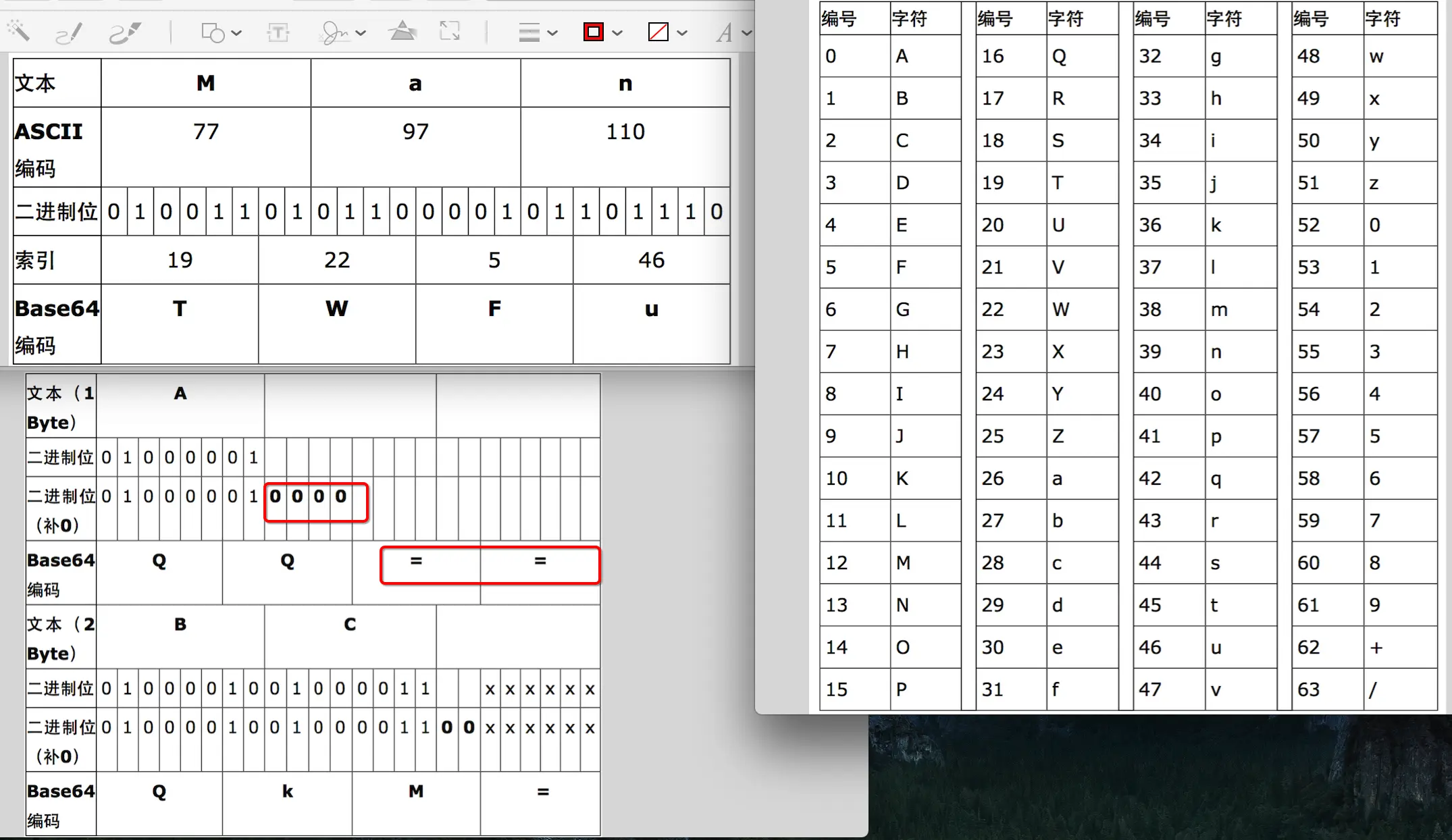The width and height of the screenshot is (1452, 840).
Task: Click the Shapes tool icon
Action: [x=213, y=32]
